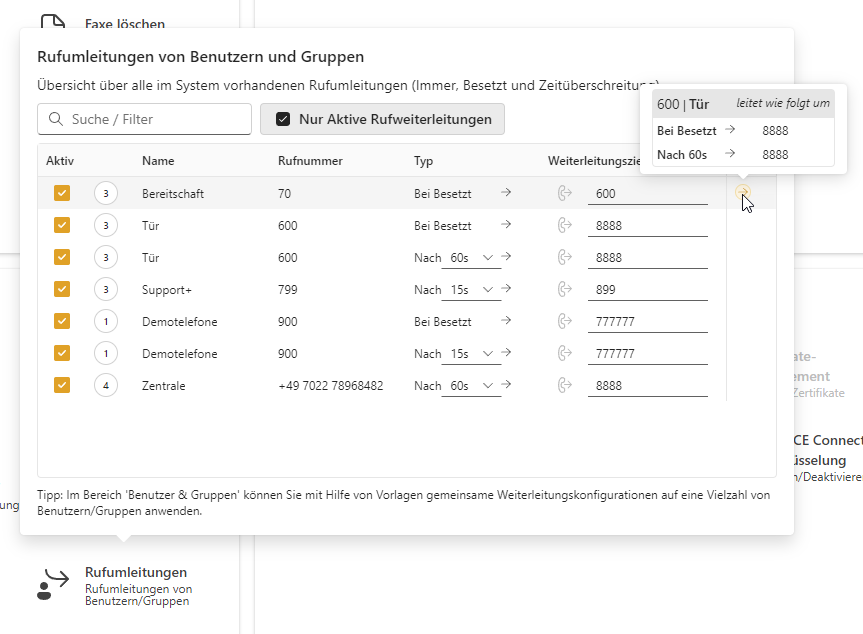The image size is (863, 634).
Task: Uncheck Aktiv for Bereitschaft row
Action: point(62,193)
